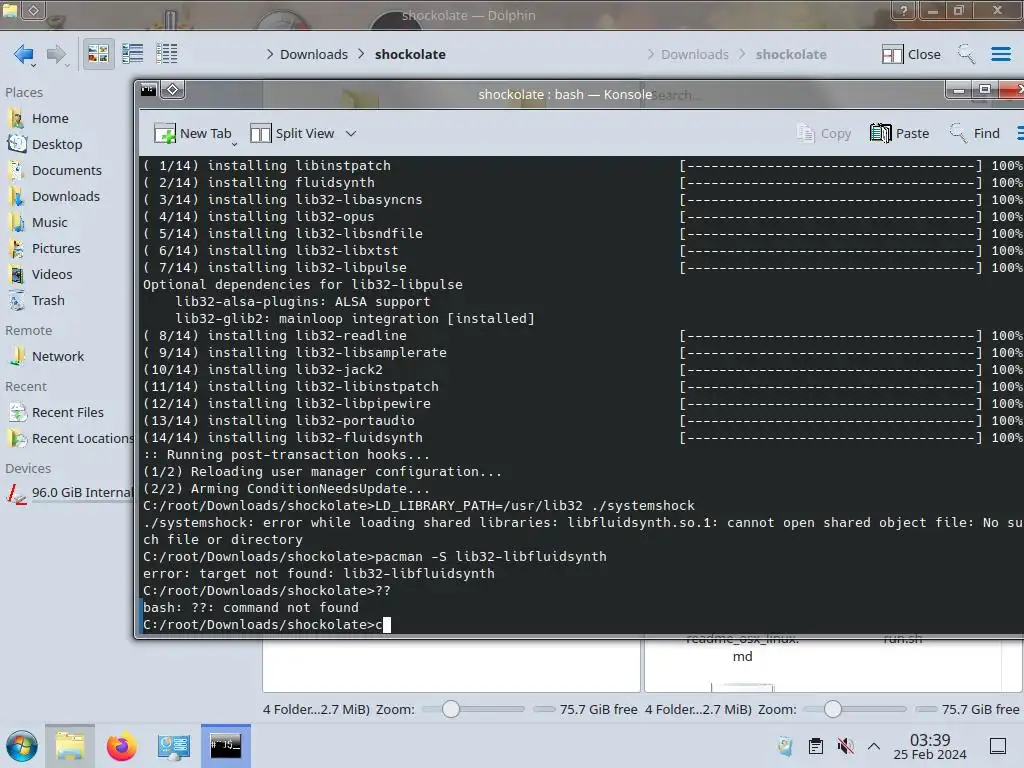The image size is (1024, 768).
Task: Toggle Dolphin window pin icon
Action: click(34, 10)
